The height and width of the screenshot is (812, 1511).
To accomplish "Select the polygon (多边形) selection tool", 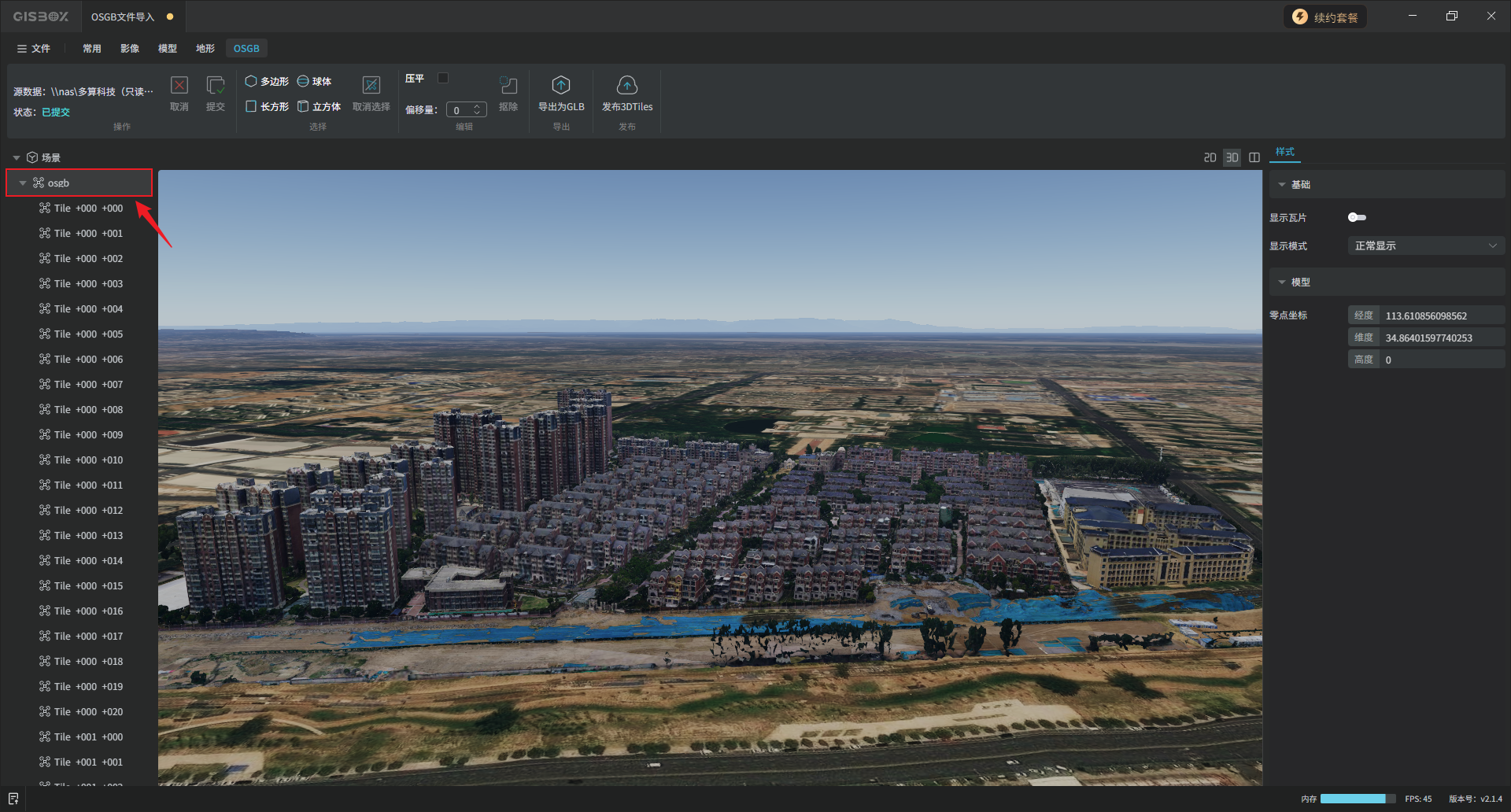I will pos(267,81).
